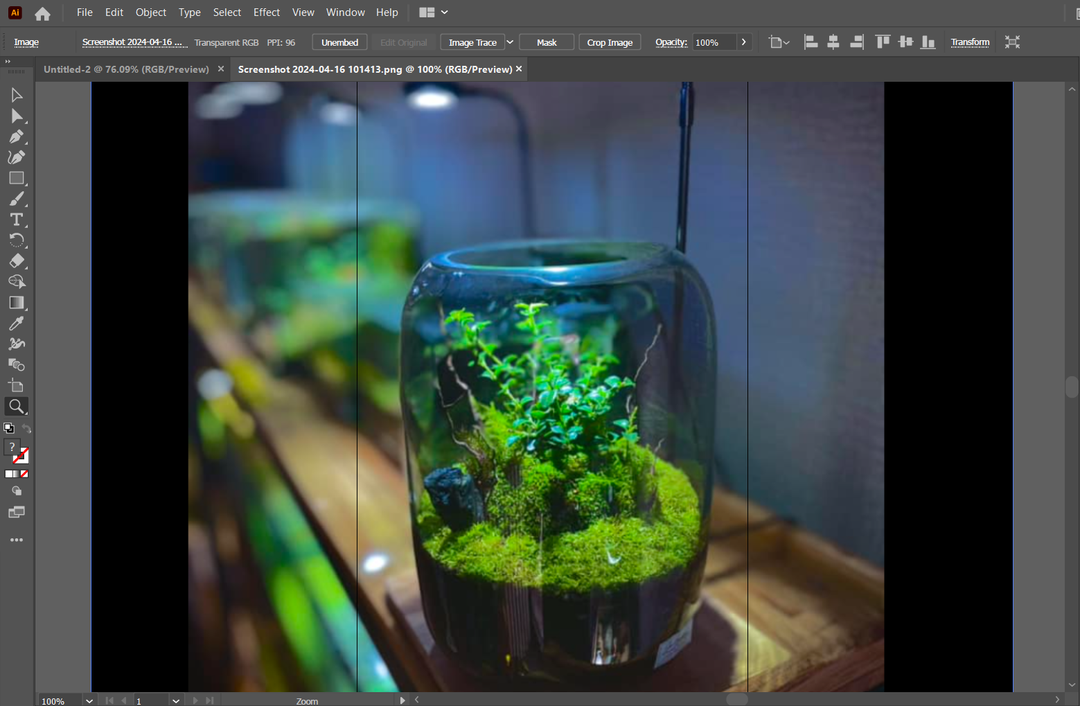Image resolution: width=1080 pixels, height=706 pixels.
Task: Select the Eraser tool
Action: point(16,261)
